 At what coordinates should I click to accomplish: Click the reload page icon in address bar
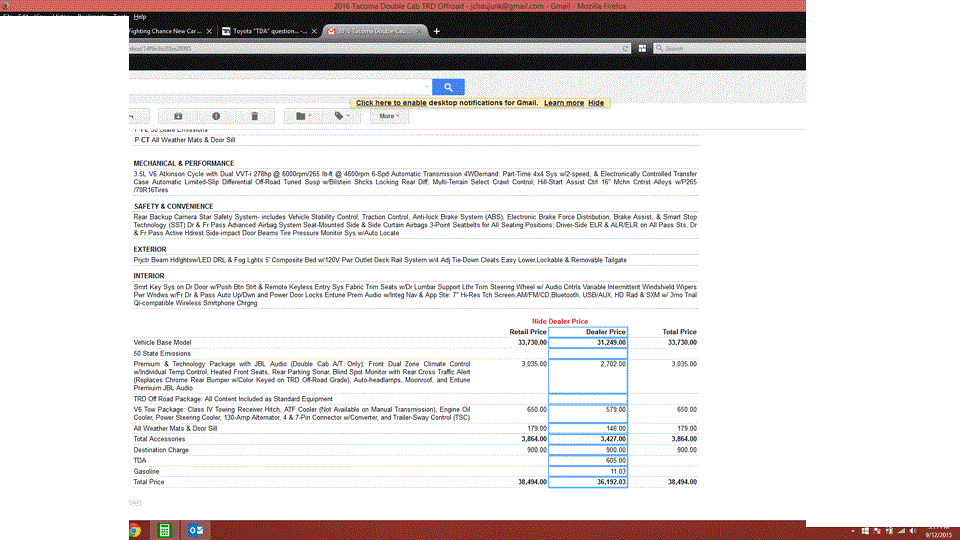tap(625, 48)
